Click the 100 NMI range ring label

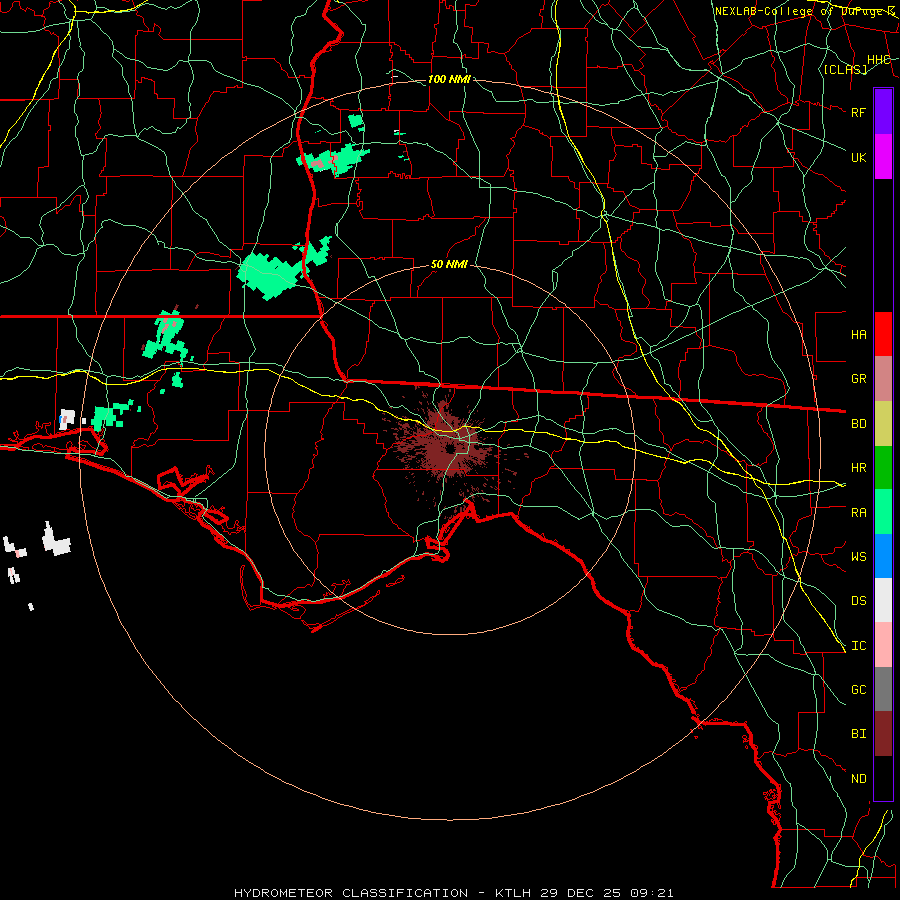[x=449, y=79]
